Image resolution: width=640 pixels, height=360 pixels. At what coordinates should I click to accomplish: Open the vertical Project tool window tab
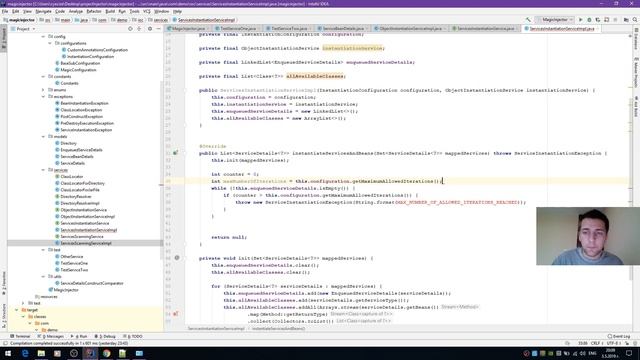(x=4, y=39)
